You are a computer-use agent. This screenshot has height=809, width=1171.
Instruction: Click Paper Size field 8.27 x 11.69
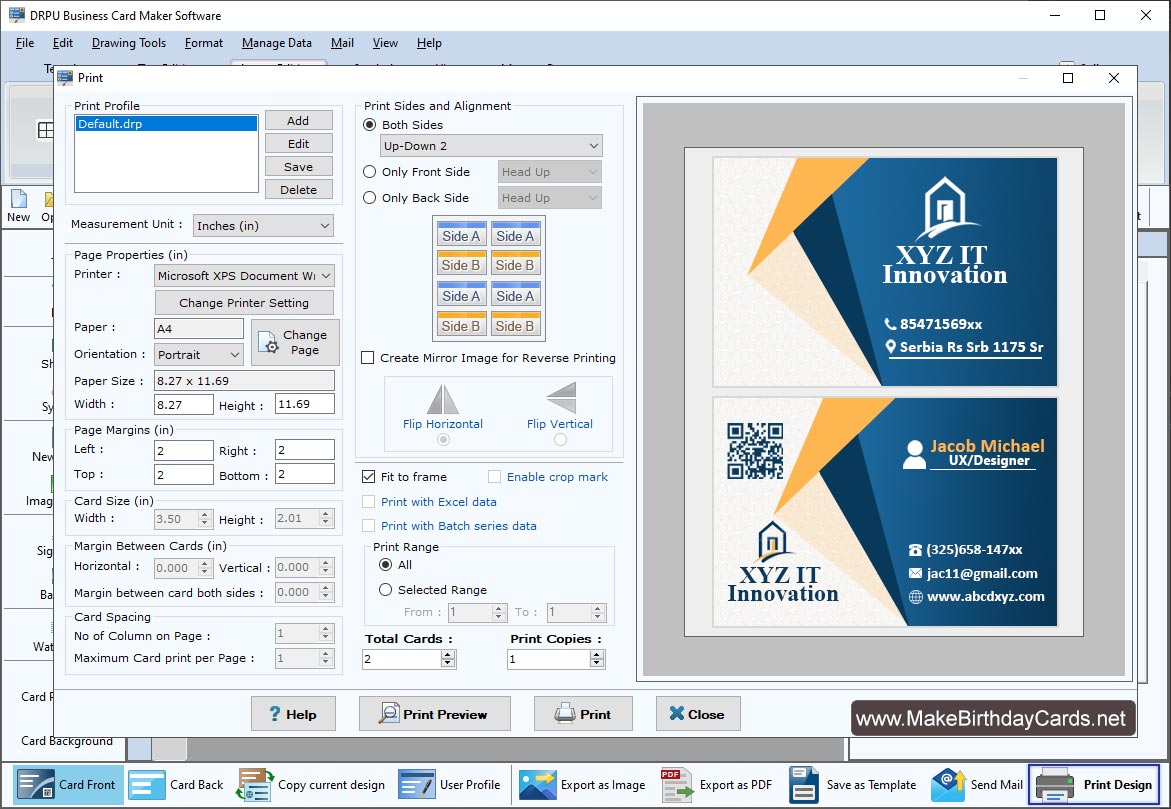pos(244,381)
